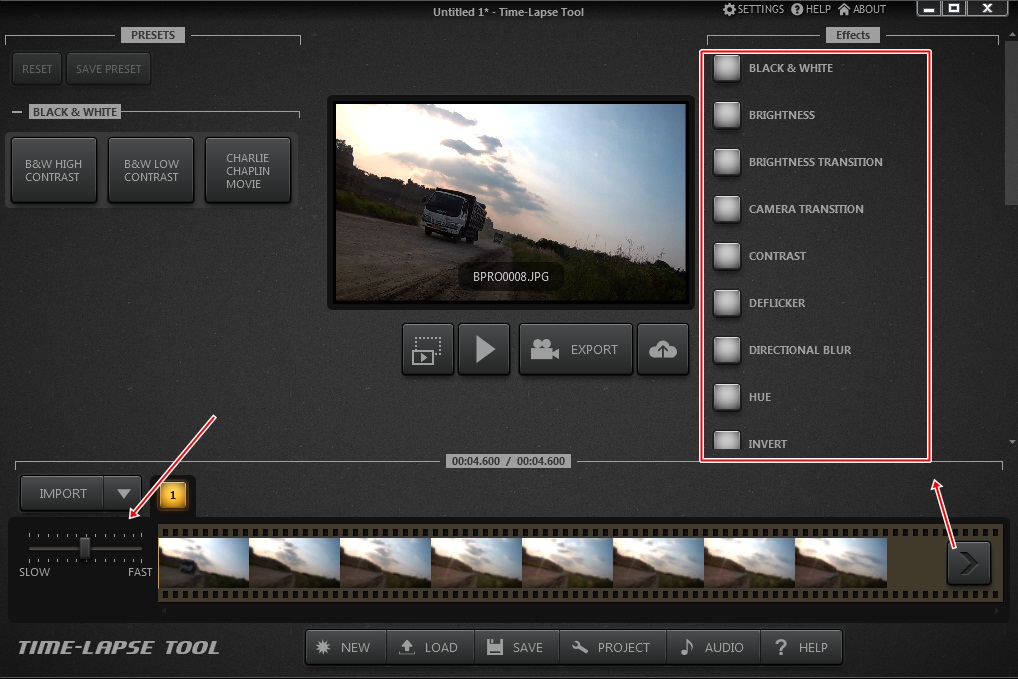This screenshot has height=679, width=1018.
Task: Click the Effects panel header
Action: pyautogui.click(x=852, y=35)
